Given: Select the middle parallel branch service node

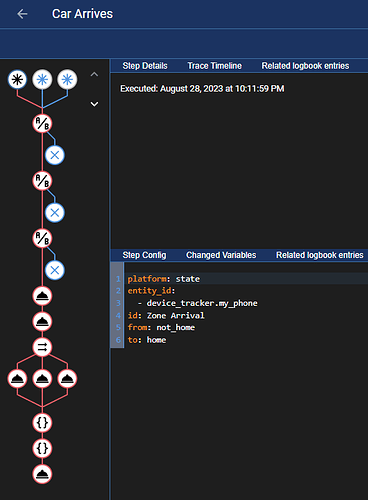Looking at the screenshot, I should [x=42, y=379].
